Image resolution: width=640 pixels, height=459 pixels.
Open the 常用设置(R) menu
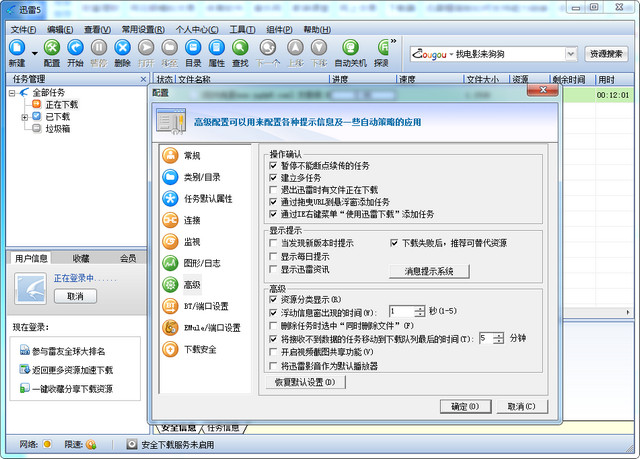(143, 29)
